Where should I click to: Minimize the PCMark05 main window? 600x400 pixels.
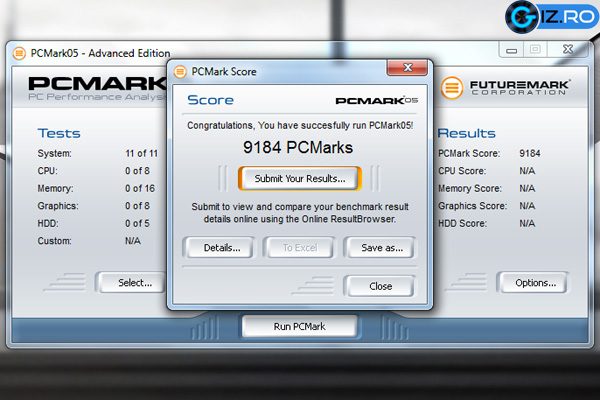coord(511,50)
